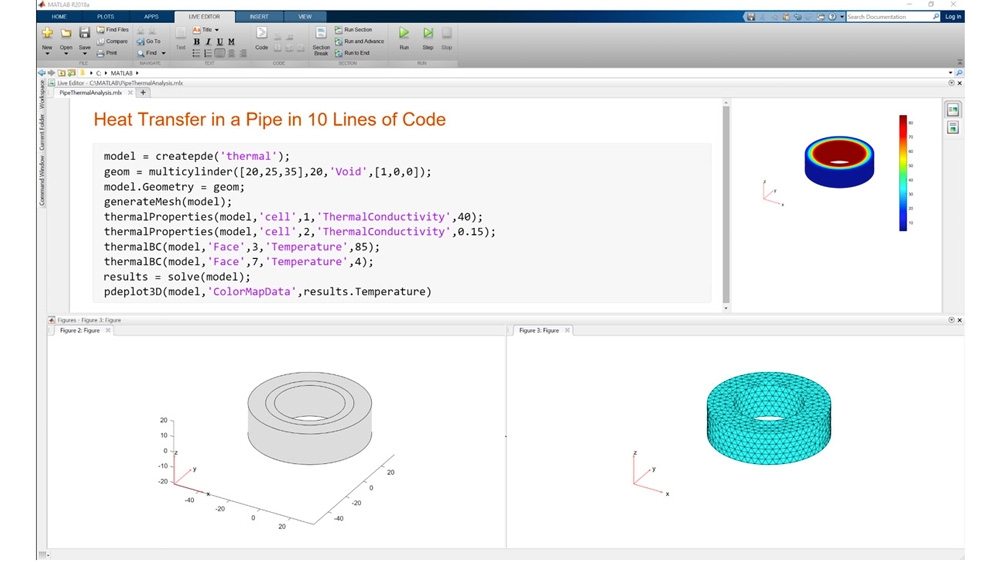Toggle italic text formatting
Viewport: 1000px width, 562px height.
208,42
